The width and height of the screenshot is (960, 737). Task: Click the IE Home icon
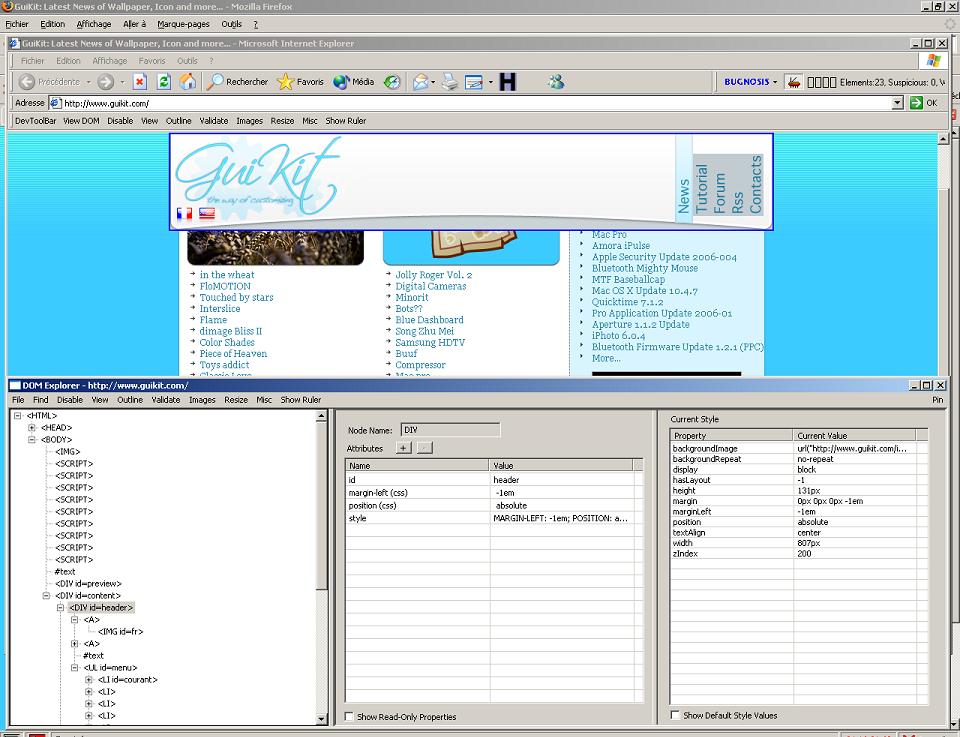click(x=187, y=81)
